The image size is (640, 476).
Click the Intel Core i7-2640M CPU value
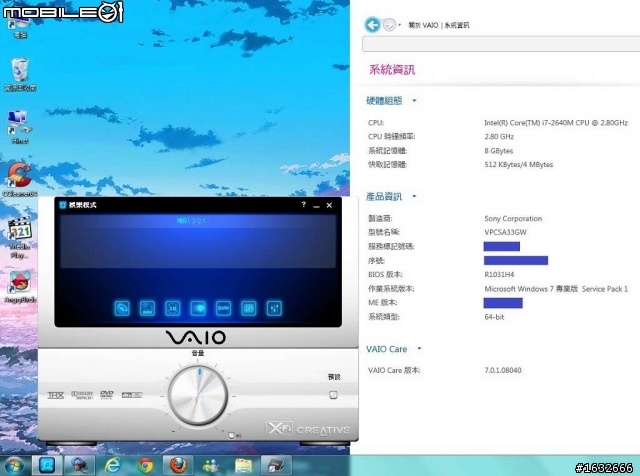(x=556, y=122)
